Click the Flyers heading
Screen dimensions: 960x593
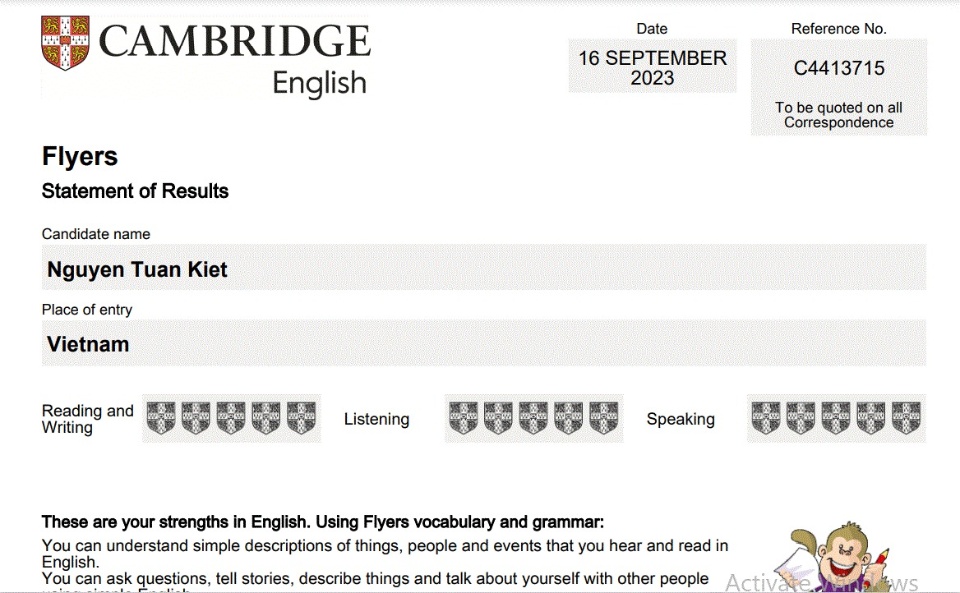point(80,157)
